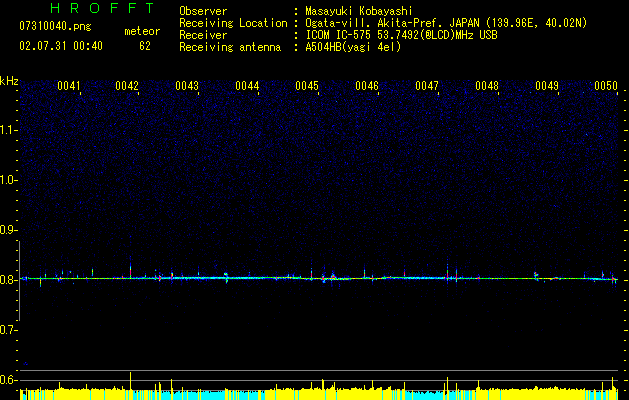Select the file name 07310040.png
This screenshot has width=629, height=400.
[55, 27]
